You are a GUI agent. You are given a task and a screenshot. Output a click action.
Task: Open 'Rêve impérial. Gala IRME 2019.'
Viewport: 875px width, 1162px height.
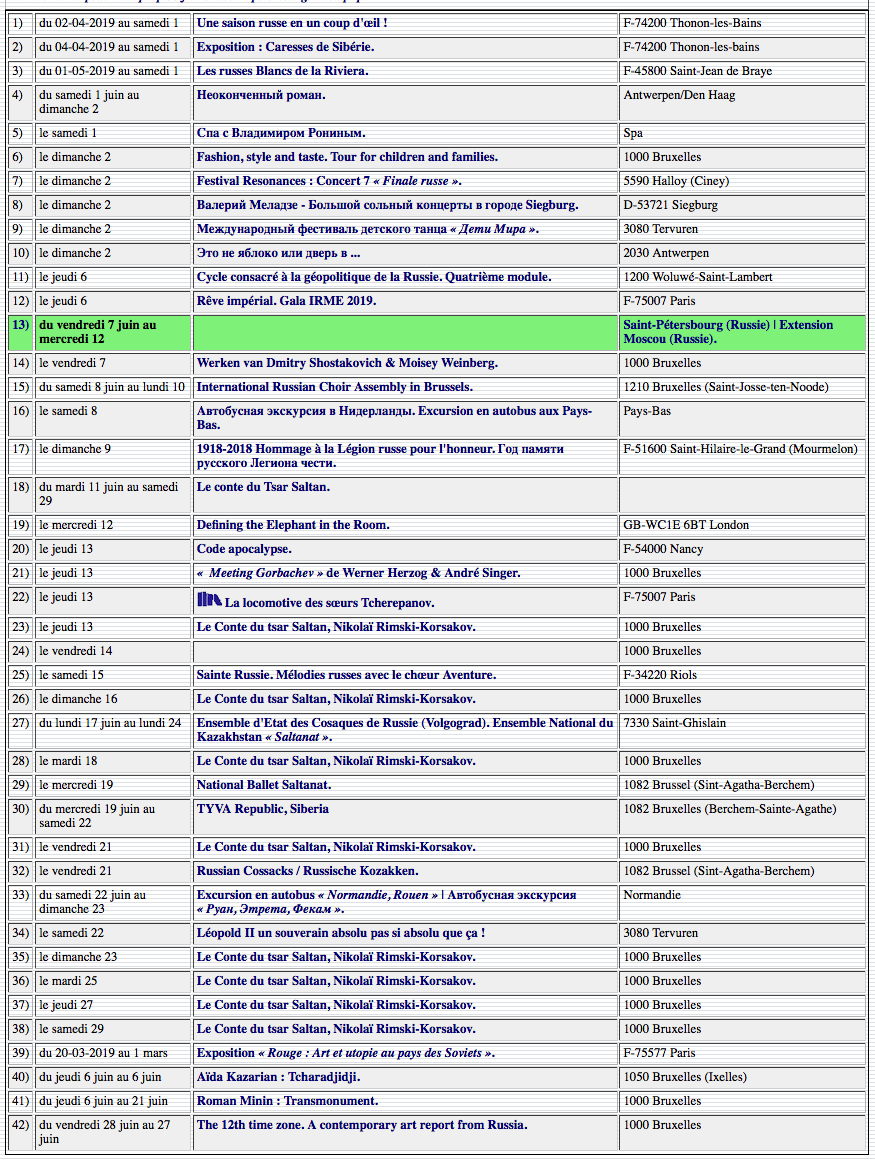[287, 301]
